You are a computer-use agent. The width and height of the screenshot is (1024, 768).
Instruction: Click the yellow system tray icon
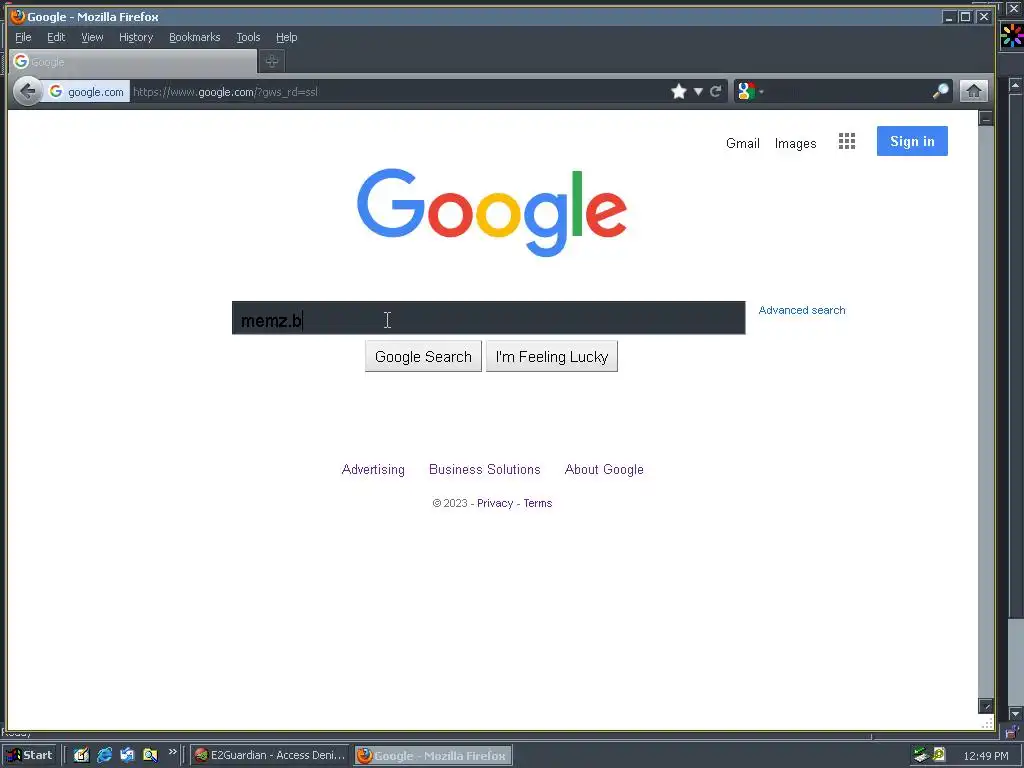pos(939,754)
